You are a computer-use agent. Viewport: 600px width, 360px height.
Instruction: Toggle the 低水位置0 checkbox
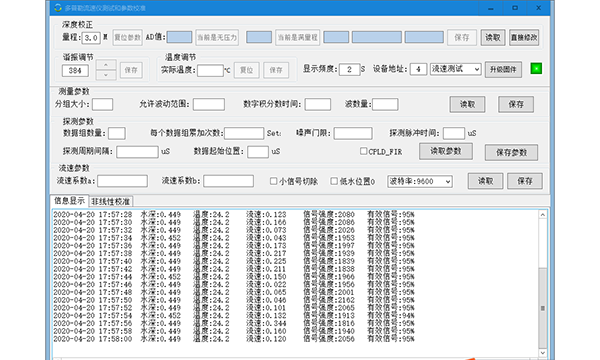click(x=334, y=181)
